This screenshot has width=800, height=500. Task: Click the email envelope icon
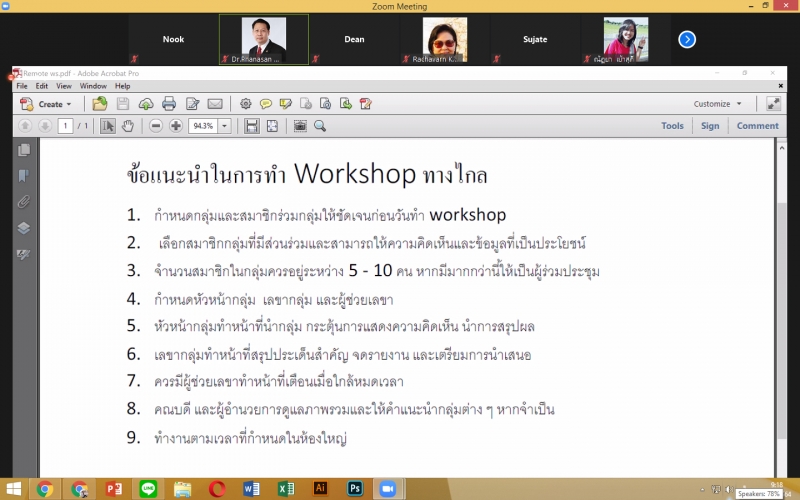pyautogui.click(x=215, y=103)
